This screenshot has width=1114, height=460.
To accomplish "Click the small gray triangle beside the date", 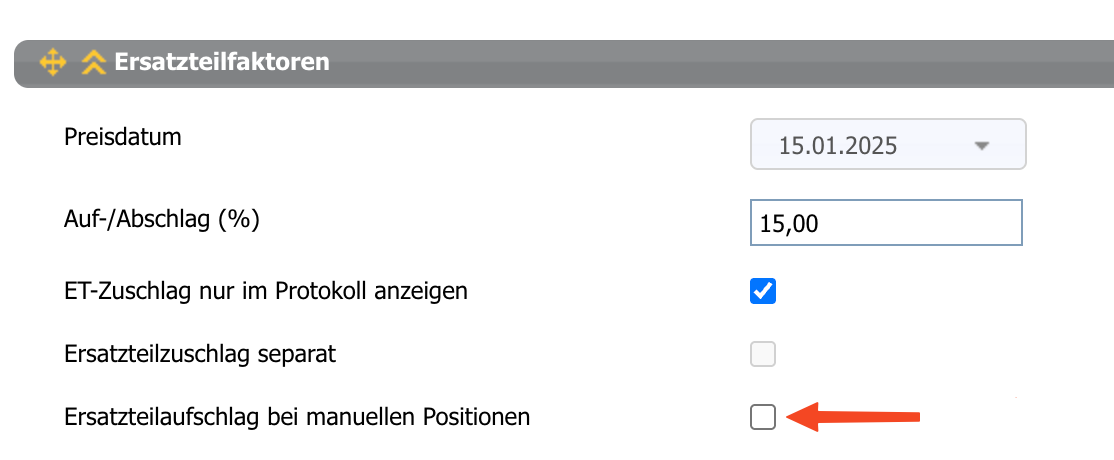I will pos(982,146).
